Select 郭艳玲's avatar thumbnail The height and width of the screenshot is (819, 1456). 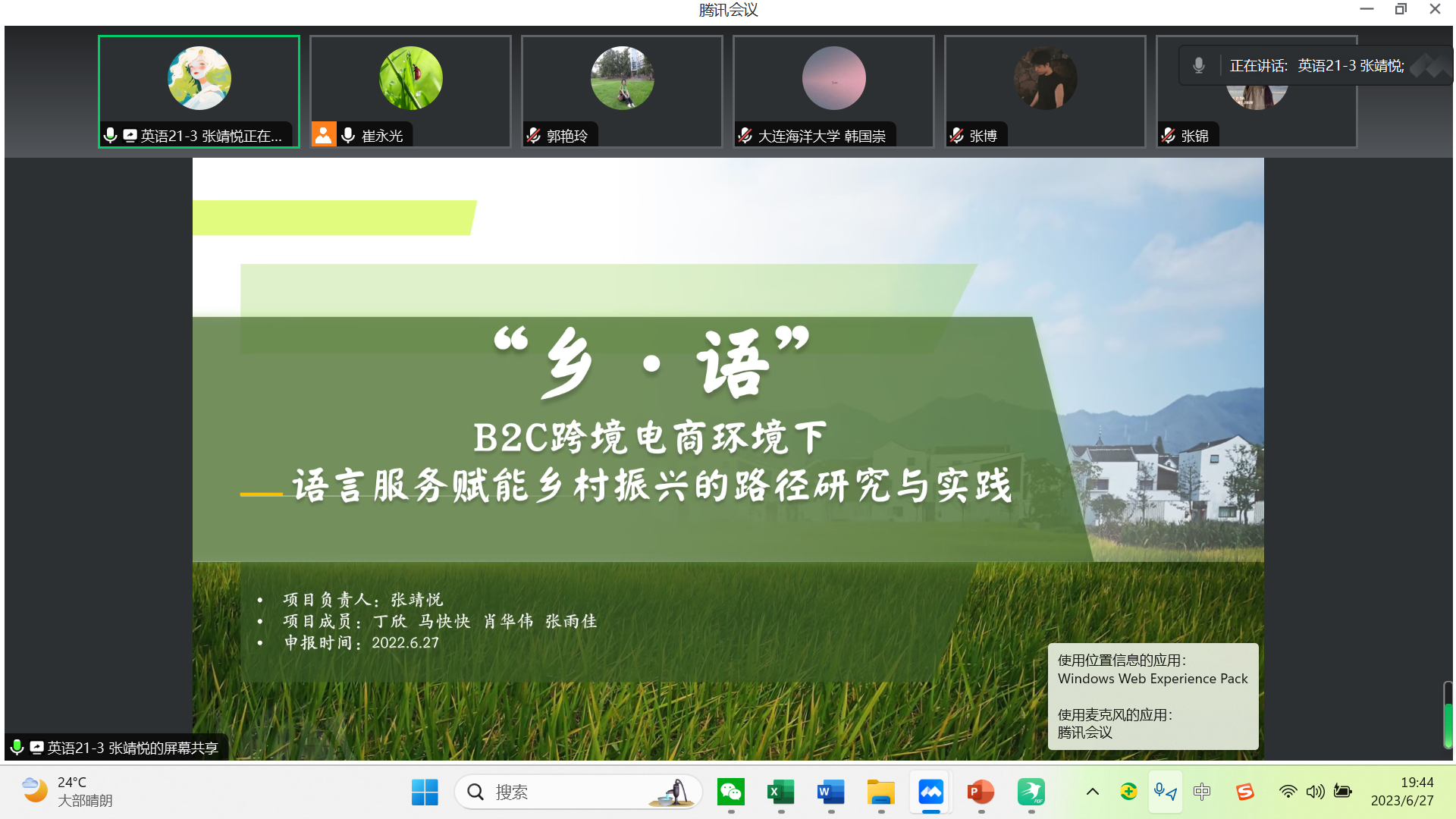(623, 78)
